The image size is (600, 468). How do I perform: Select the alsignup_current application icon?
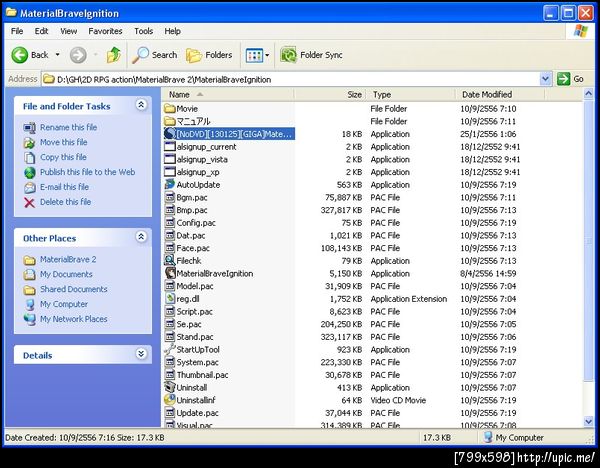click(x=170, y=147)
